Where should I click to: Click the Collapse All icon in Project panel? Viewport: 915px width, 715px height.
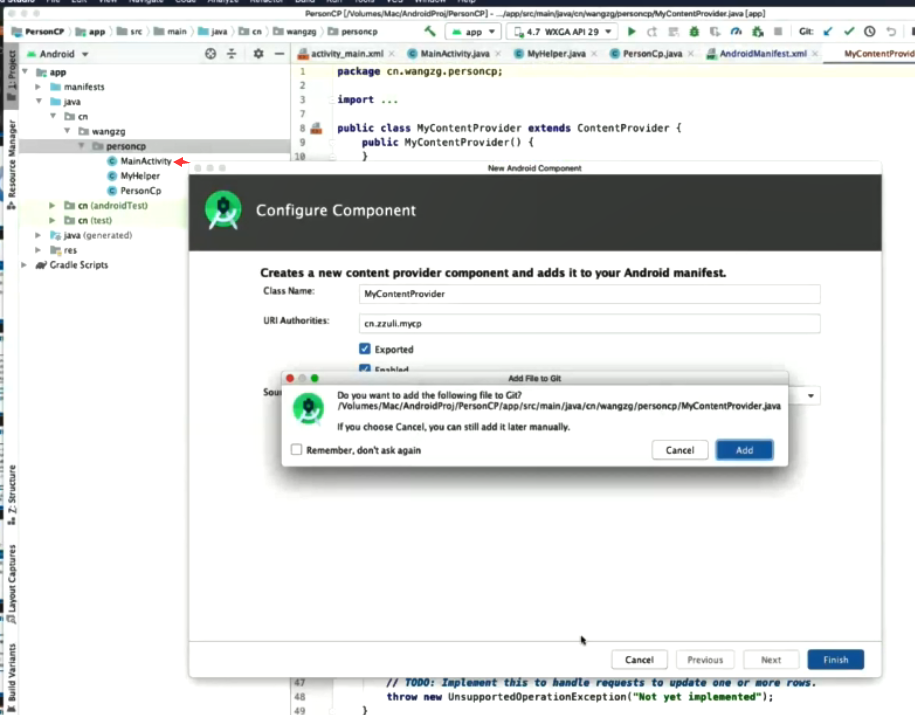pyautogui.click(x=232, y=54)
